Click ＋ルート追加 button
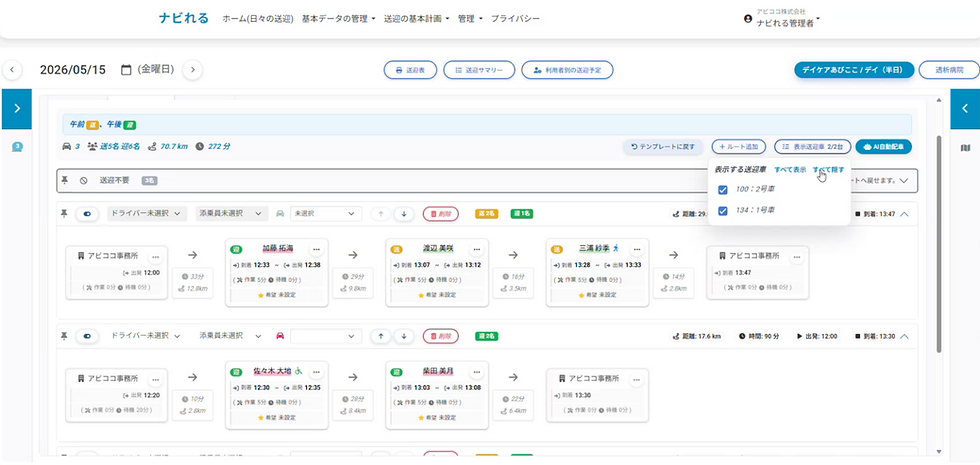This screenshot has height=465, width=980. 739,147
